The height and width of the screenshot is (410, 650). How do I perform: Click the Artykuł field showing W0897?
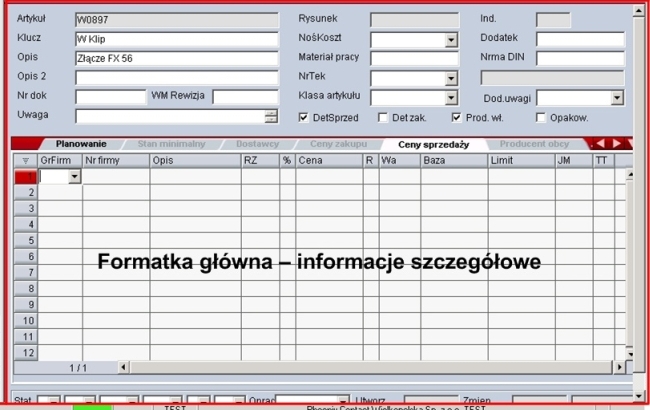177,20
